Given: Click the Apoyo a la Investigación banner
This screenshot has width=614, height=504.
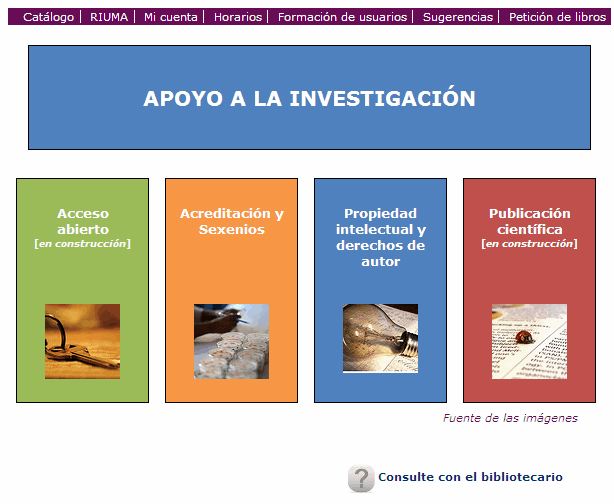Looking at the screenshot, I should (308, 98).
